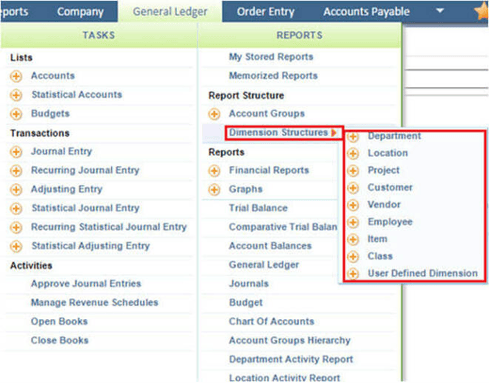Choose Department in Dimension Structures submenu
The width and height of the screenshot is (489, 383).
point(394,136)
